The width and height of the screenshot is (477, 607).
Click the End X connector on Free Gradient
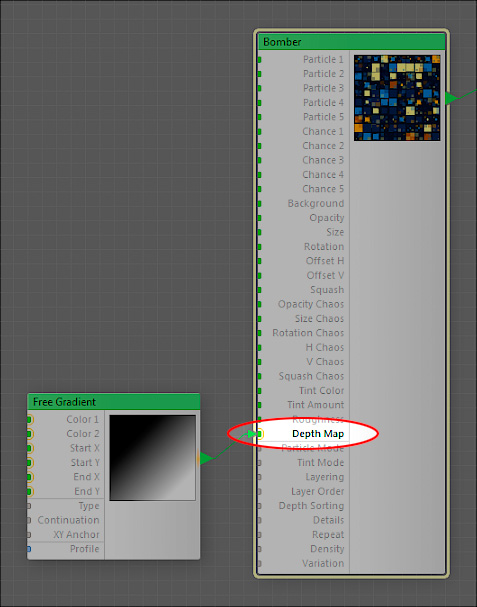pyautogui.click(x=30, y=477)
